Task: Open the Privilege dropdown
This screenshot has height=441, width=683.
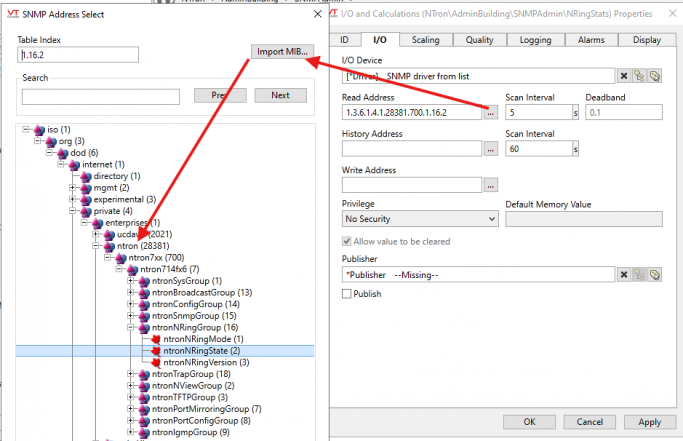Action: point(419,218)
